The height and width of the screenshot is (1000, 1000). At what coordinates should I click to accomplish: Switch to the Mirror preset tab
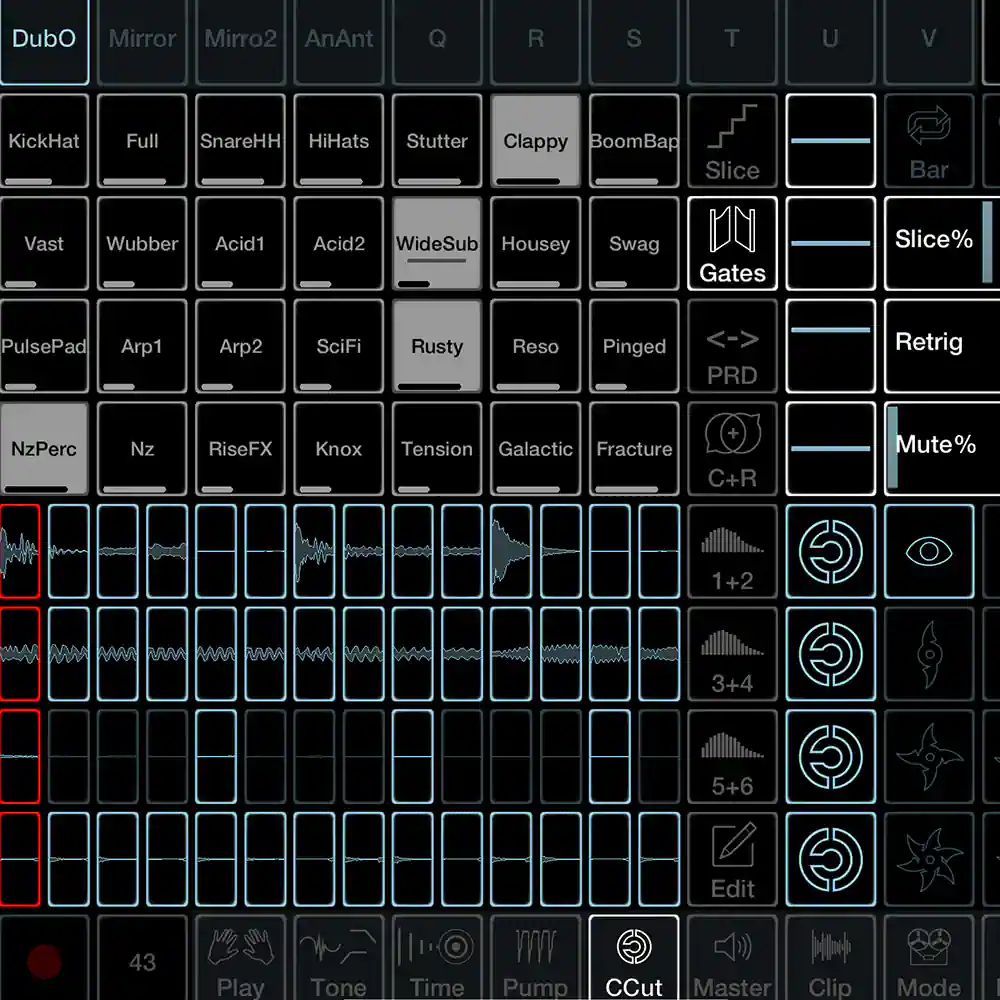tap(142, 40)
